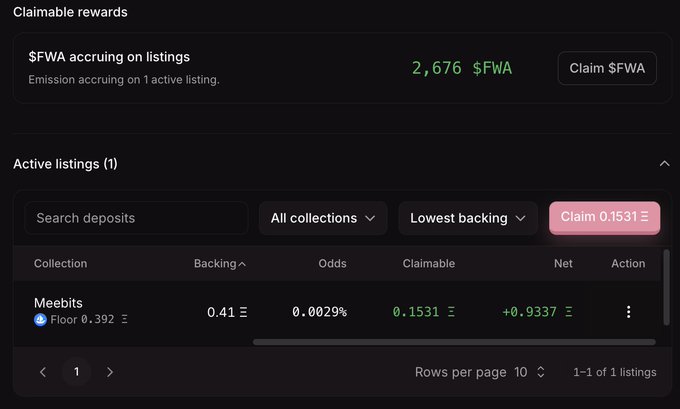This screenshot has height=409, width=680.
Task: Click the Floor 0.392 text
Action: pos(89,320)
